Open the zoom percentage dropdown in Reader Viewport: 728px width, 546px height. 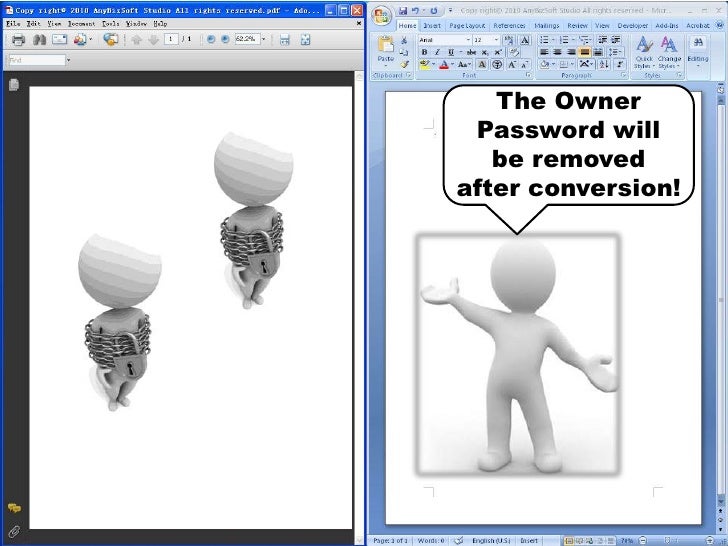click(x=262, y=40)
